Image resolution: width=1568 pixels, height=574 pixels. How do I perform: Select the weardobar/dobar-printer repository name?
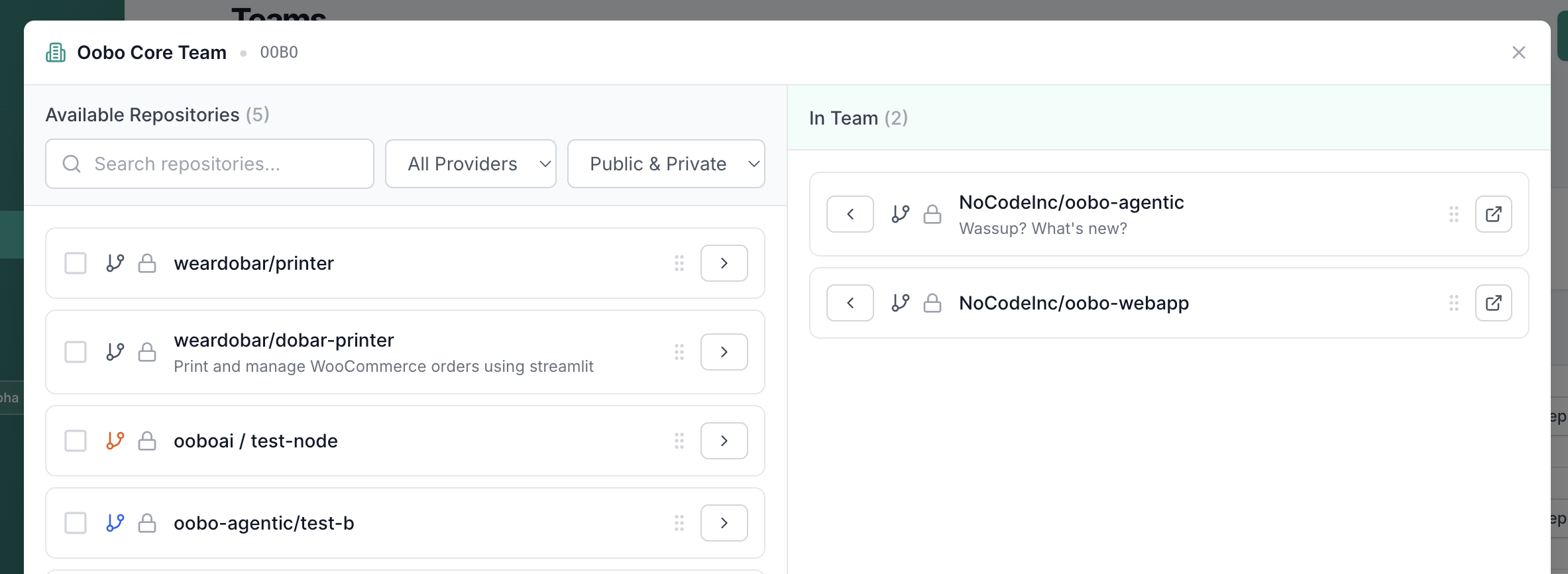point(284,340)
